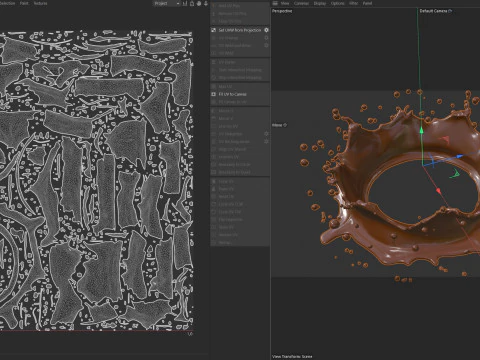The width and height of the screenshot is (480, 360).
Task: Click the Perspective viewport label
Action: click(x=282, y=11)
